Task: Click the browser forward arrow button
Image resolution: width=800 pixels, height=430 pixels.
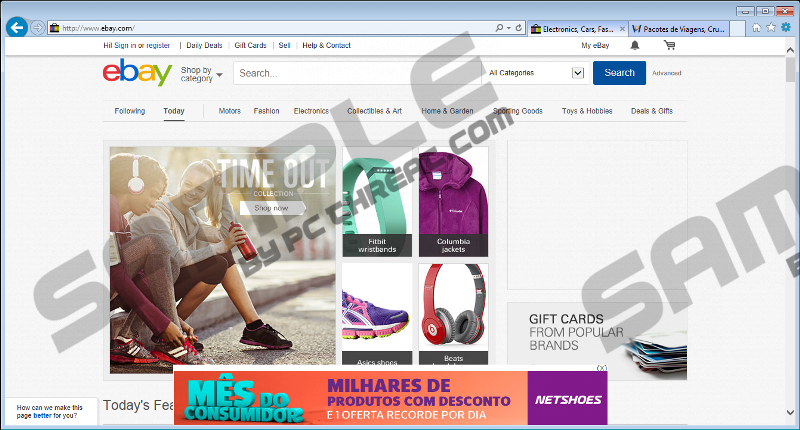Action: click(x=38, y=28)
